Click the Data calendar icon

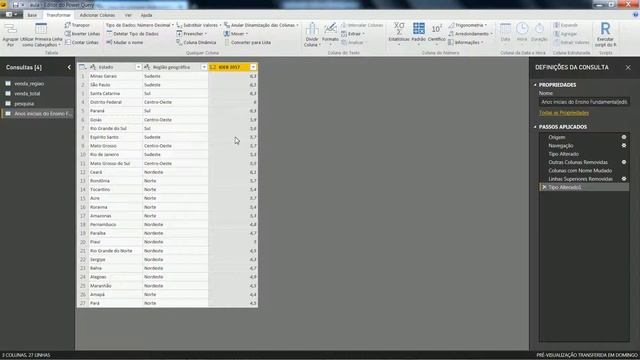[x=505, y=29]
